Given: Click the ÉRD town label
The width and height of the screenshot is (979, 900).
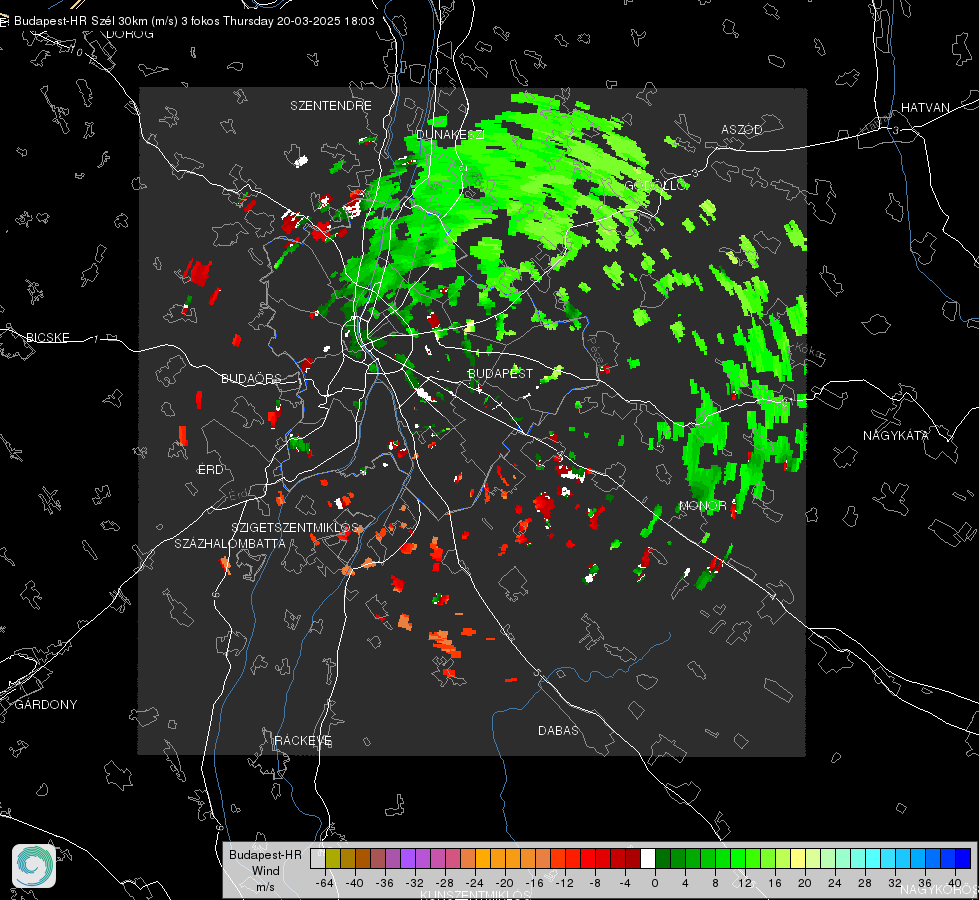Looking at the screenshot, I should coord(210,470).
